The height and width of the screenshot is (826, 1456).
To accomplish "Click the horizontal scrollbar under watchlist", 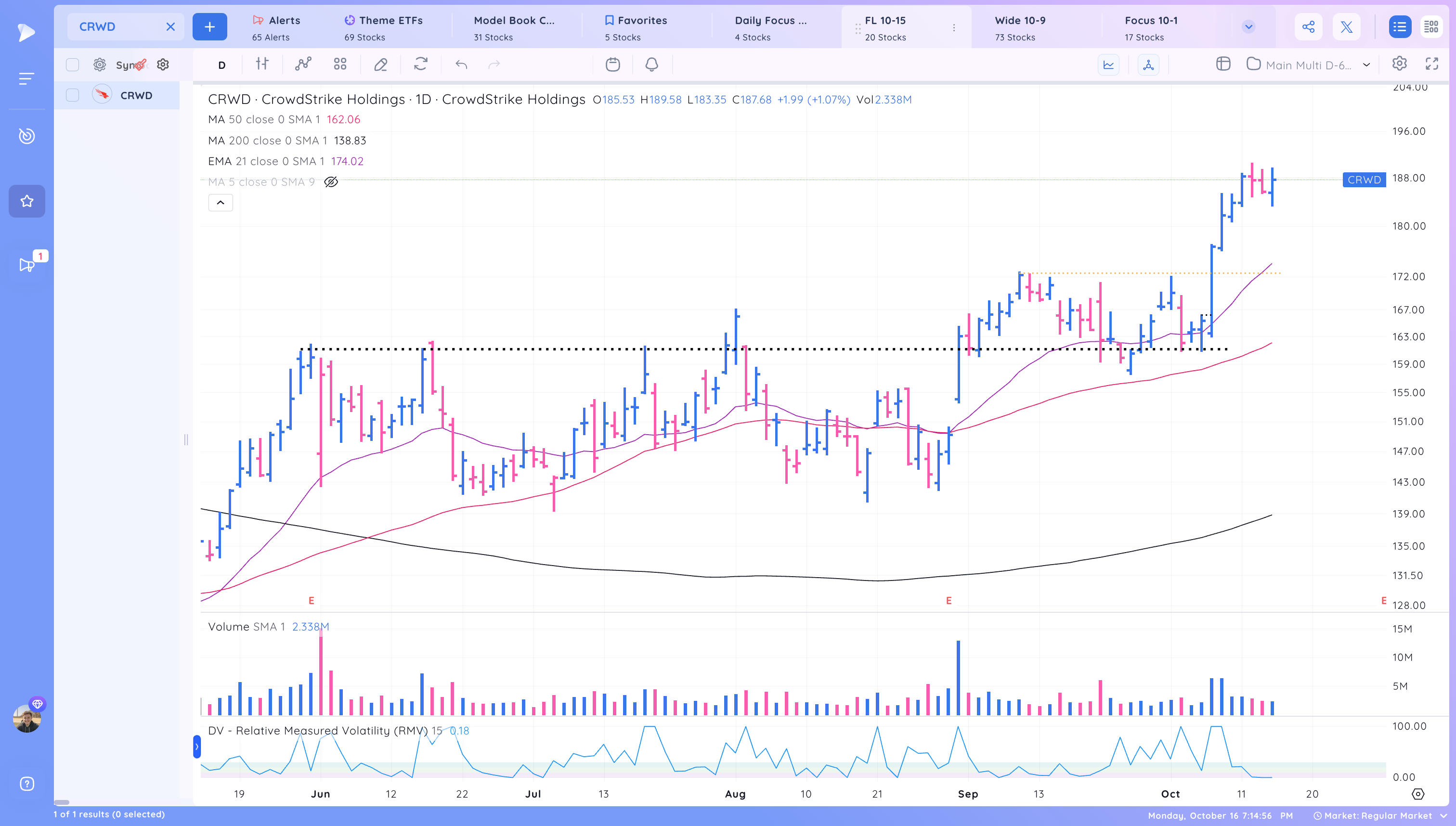I will (62, 802).
